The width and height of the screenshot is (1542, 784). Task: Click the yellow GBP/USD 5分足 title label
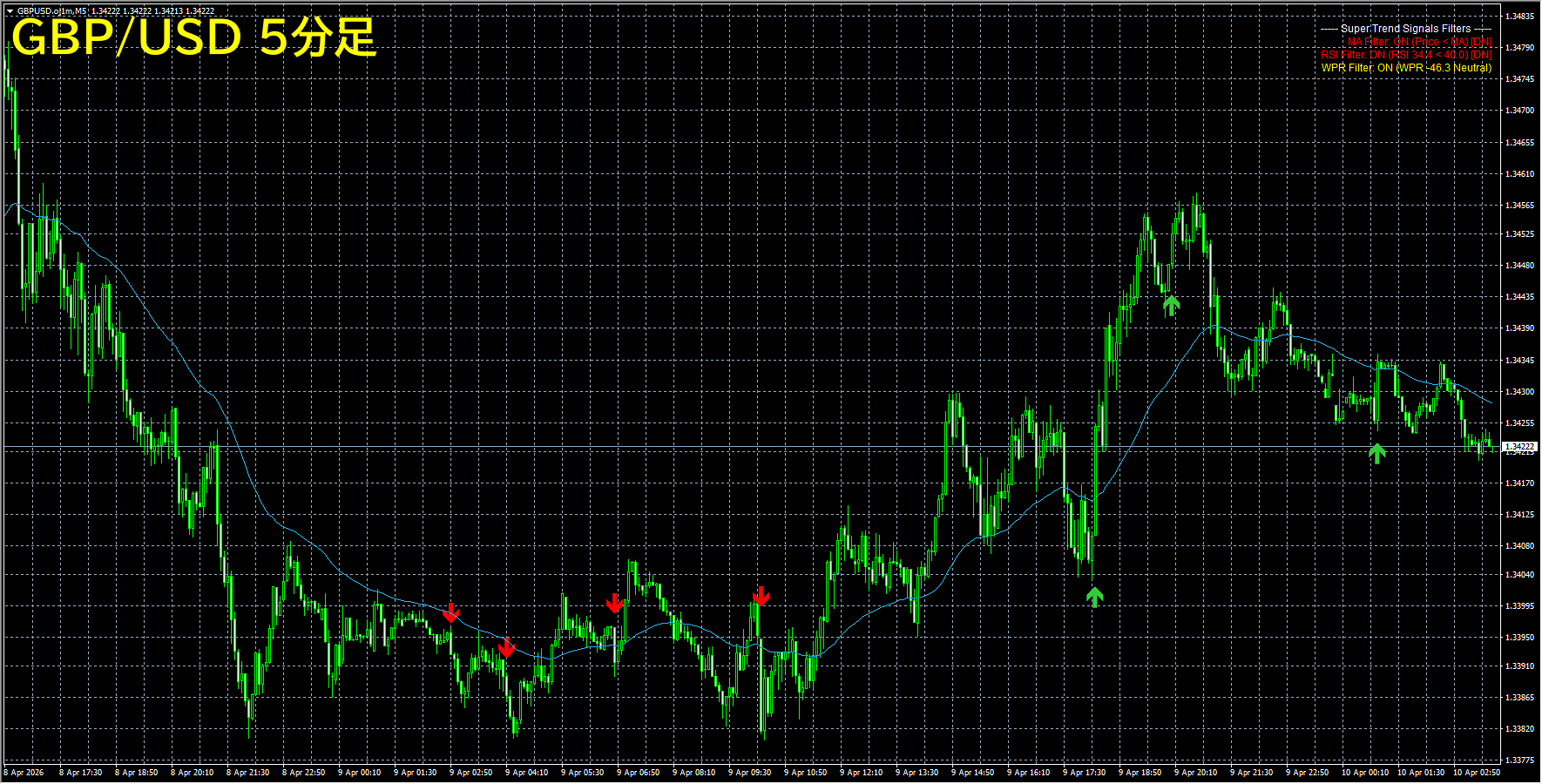193,38
